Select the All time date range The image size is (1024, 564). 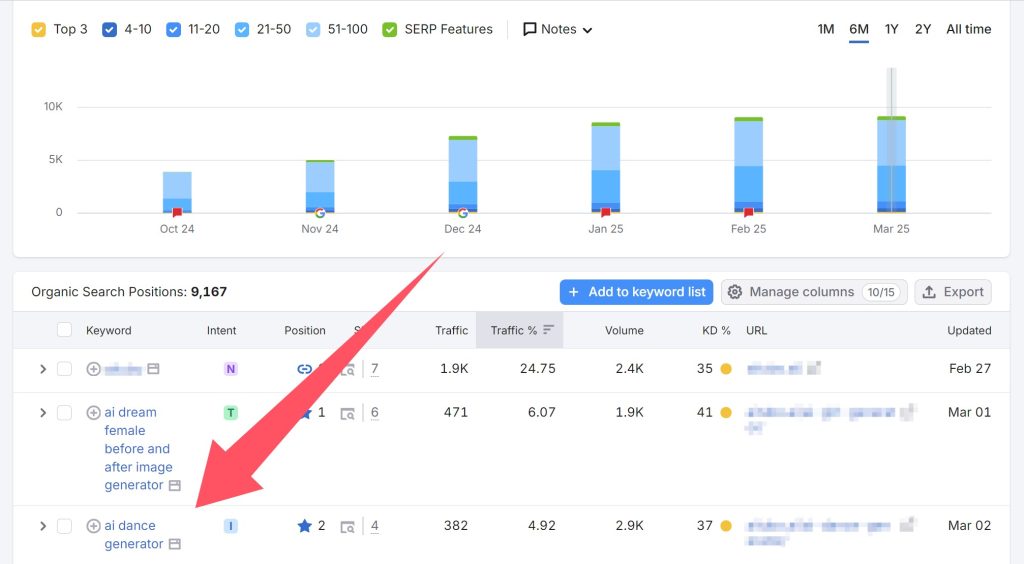pyautogui.click(x=968, y=29)
